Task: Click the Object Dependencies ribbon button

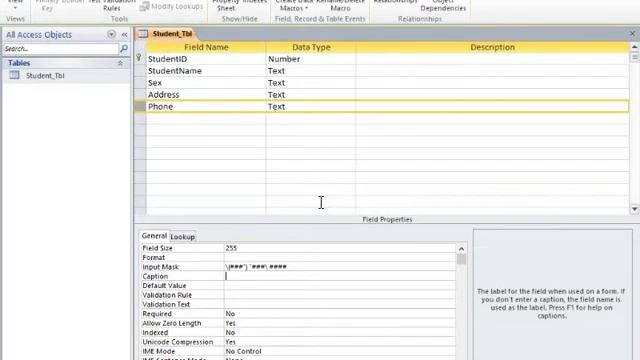Action: pyautogui.click(x=443, y=5)
